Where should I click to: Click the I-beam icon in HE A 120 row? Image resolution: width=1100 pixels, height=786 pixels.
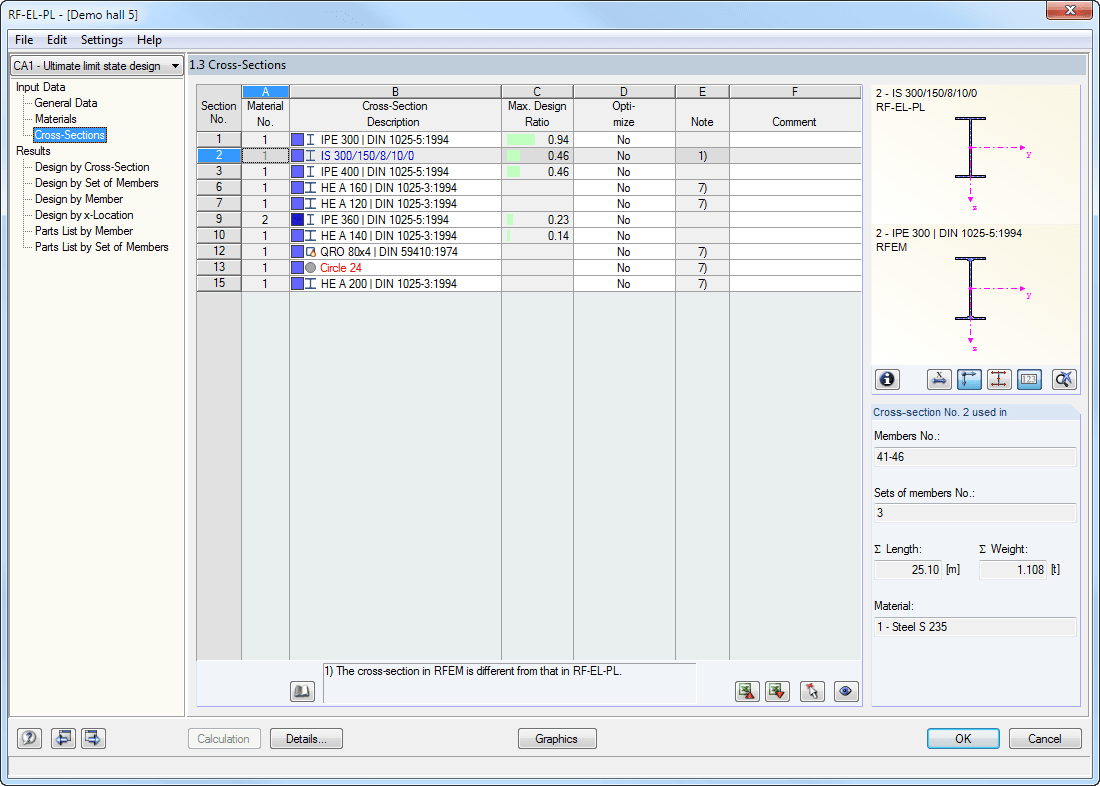pos(311,204)
